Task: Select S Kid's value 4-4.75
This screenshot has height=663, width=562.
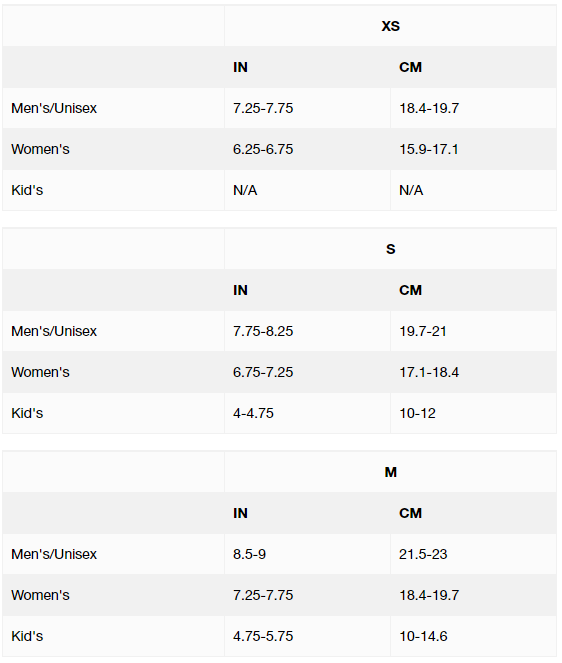Action: (253, 413)
